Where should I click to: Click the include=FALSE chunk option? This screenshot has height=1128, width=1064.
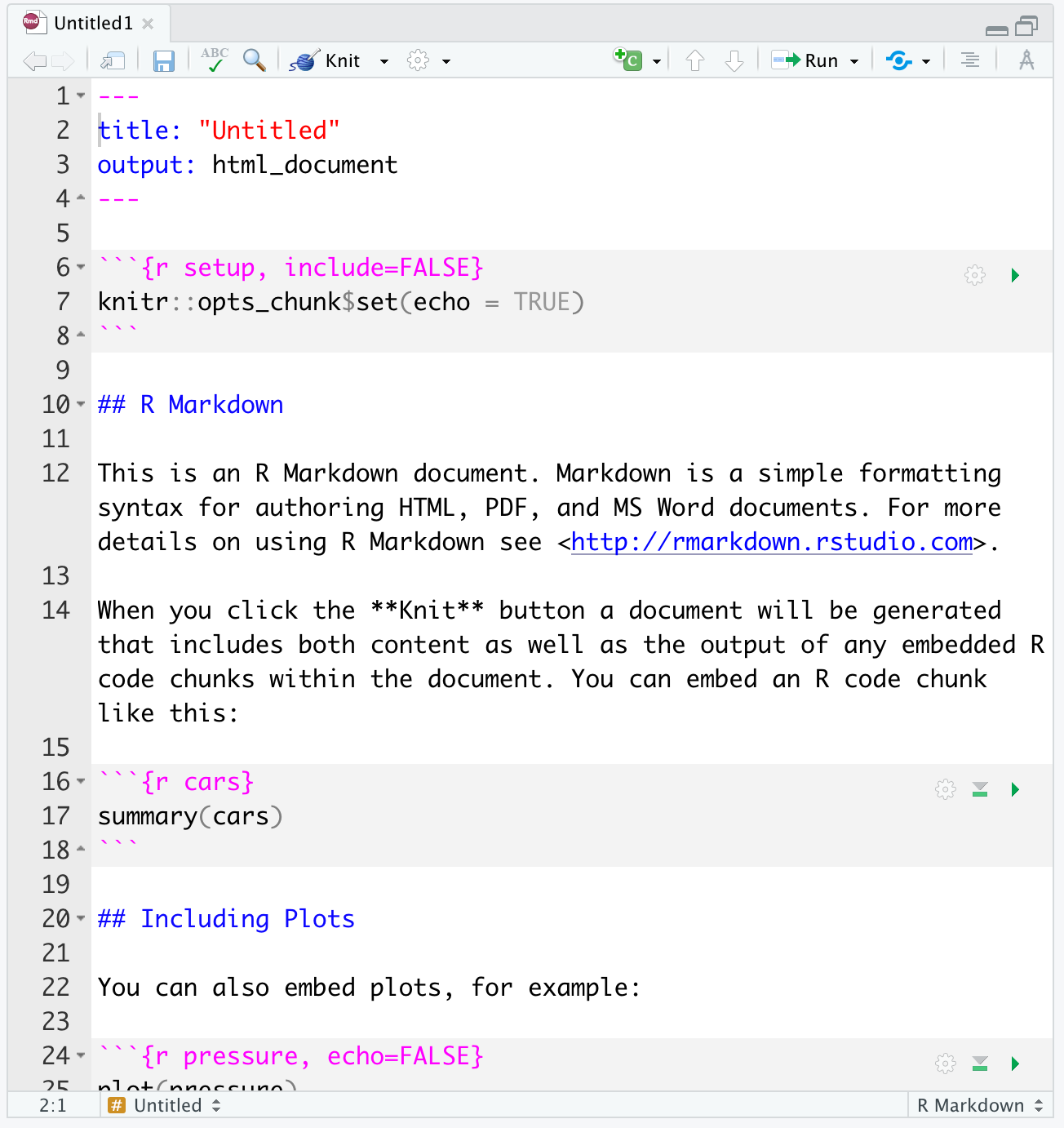pos(383,268)
